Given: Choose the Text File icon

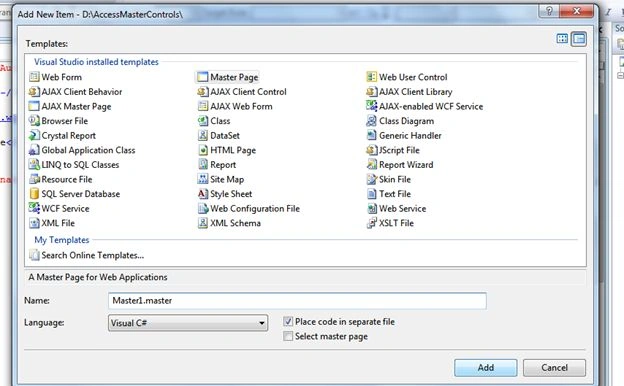Looking at the screenshot, I should [x=371, y=194].
